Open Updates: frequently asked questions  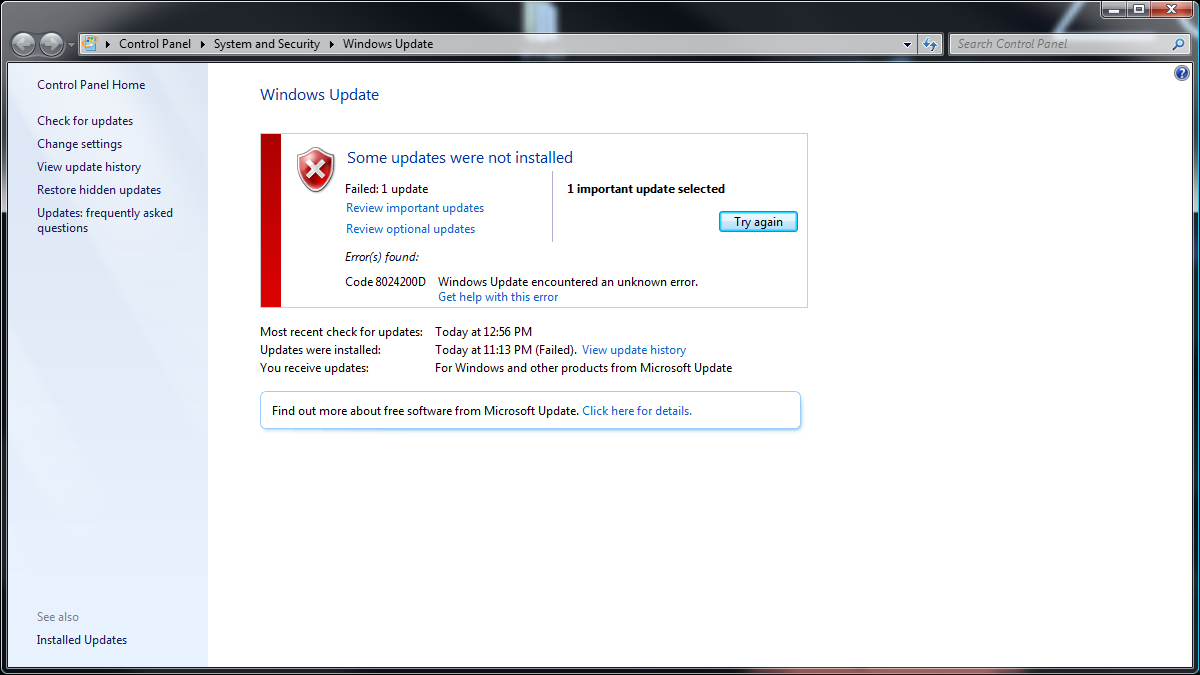(x=105, y=220)
